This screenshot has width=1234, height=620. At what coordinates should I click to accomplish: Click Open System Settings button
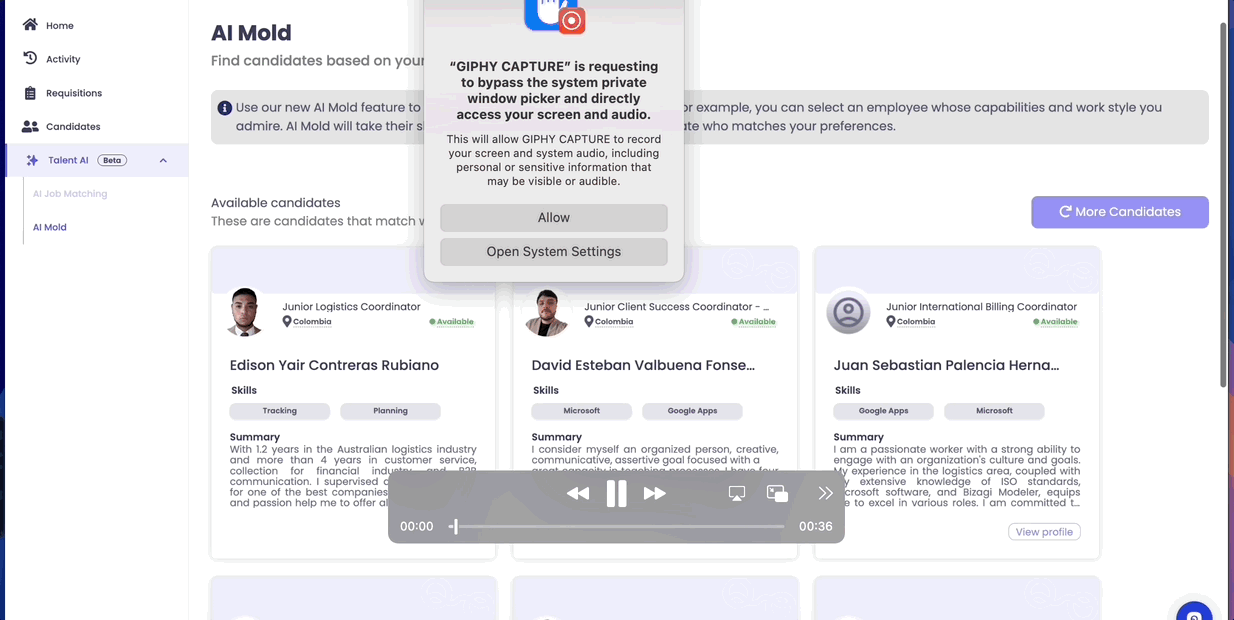point(553,252)
